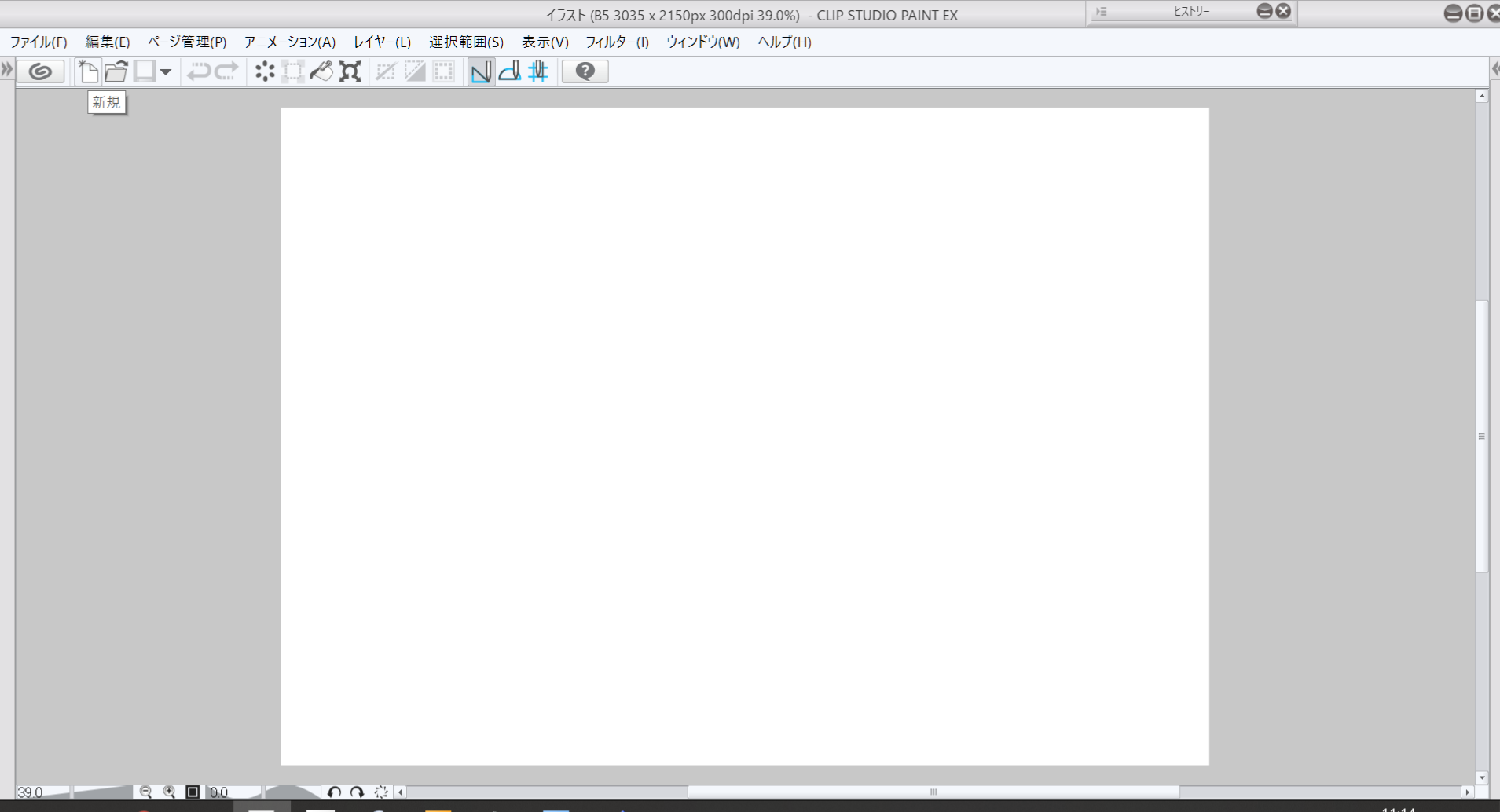Open the History panel menu icon
The width and height of the screenshot is (1500, 812).
[x=1102, y=12]
